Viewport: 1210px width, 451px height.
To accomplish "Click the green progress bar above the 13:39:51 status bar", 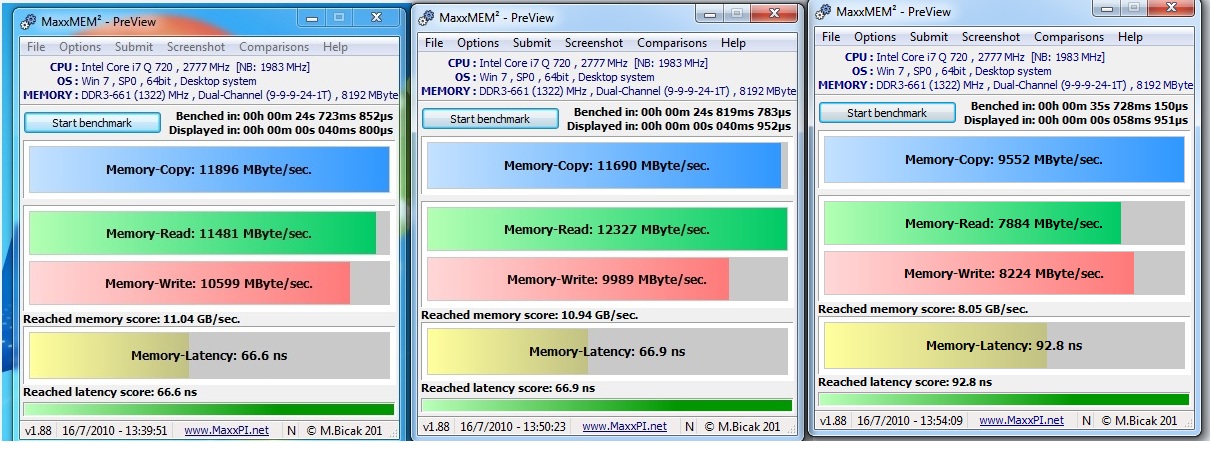I will [208, 409].
